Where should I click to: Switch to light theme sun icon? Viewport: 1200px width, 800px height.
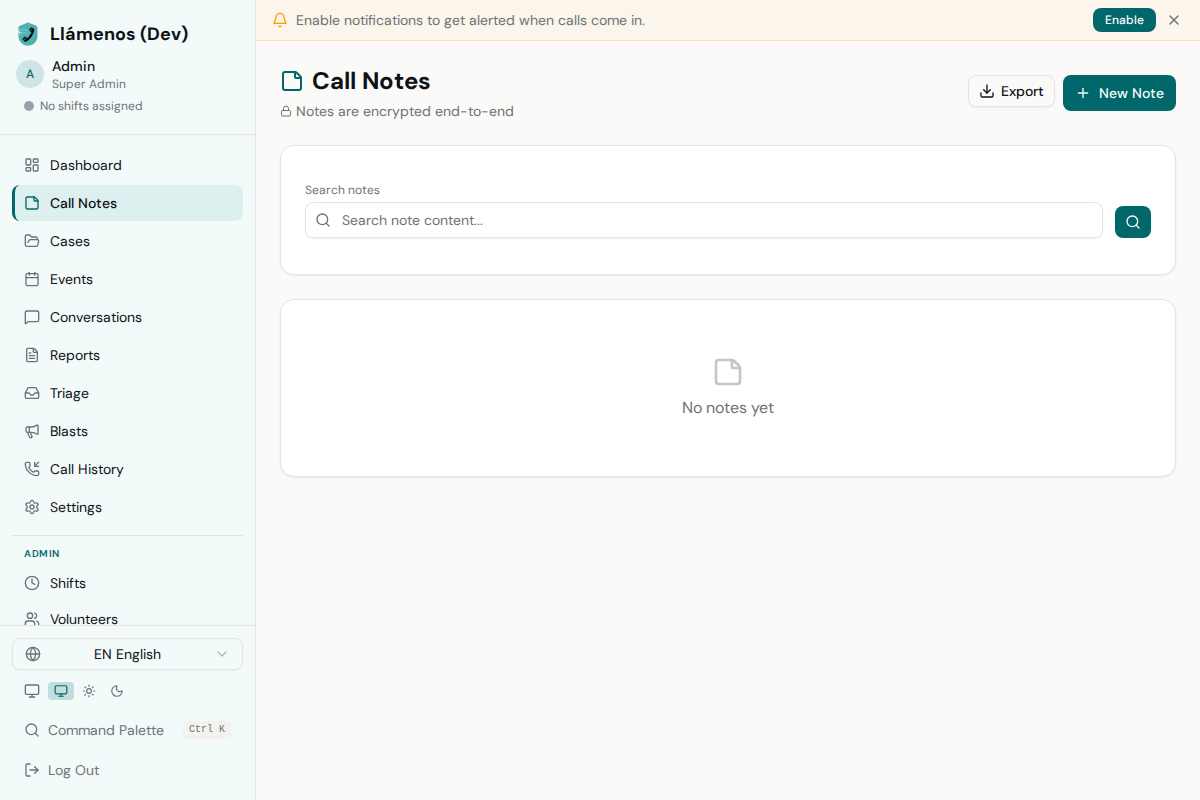[x=89, y=691]
